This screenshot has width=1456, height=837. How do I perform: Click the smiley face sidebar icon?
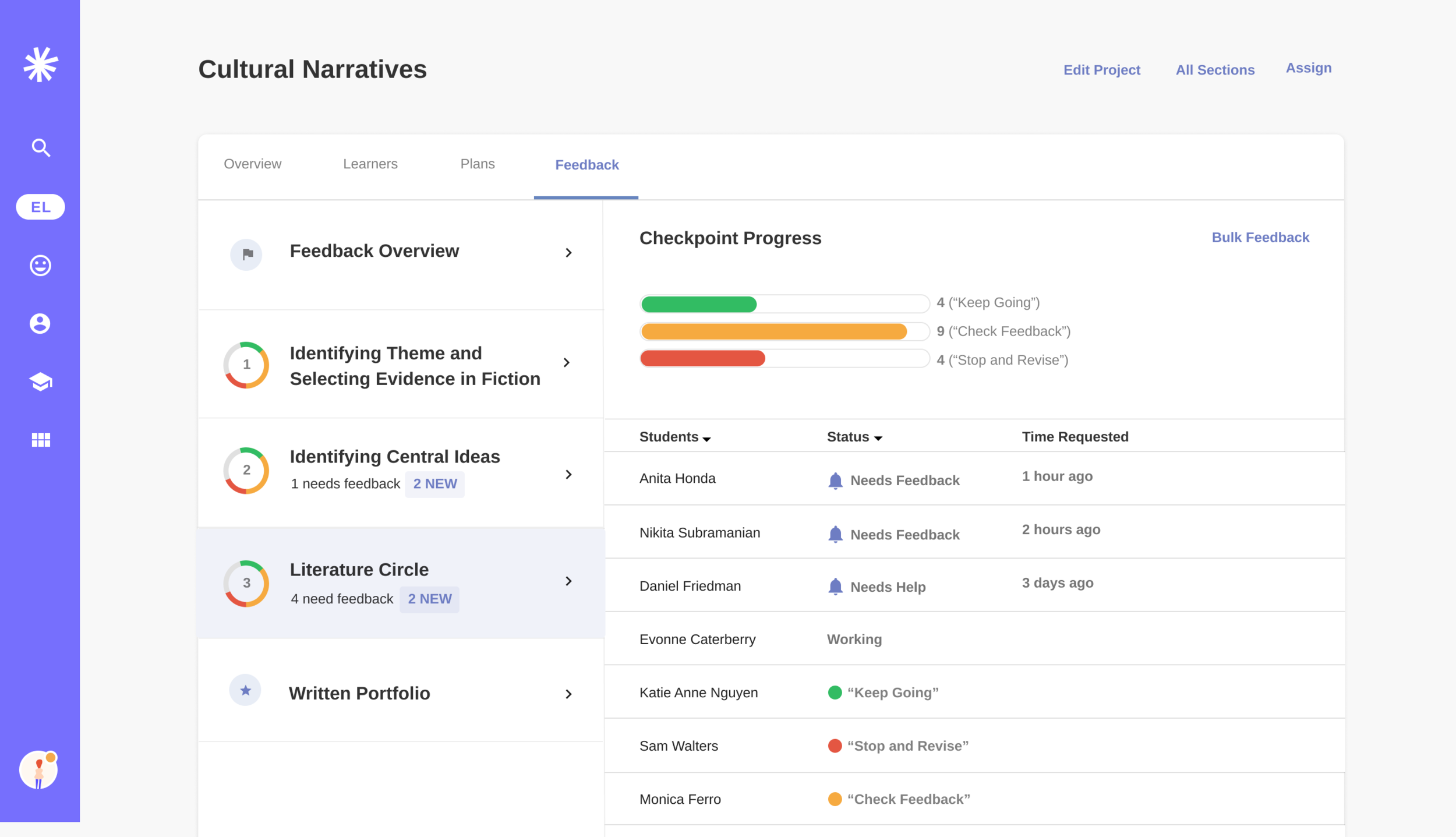(x=40, y=266)
